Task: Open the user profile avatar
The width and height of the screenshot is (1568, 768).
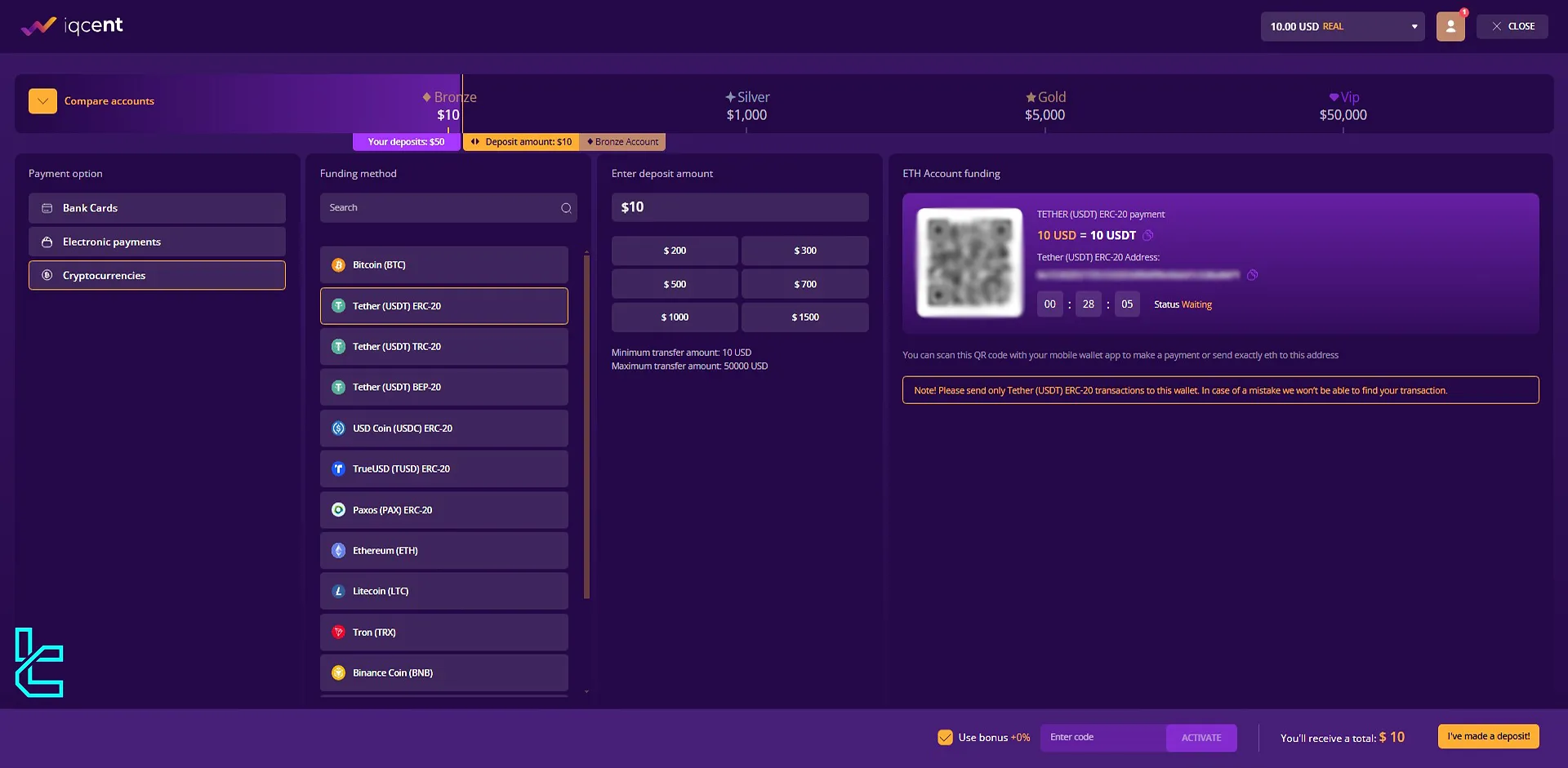Action: click(x=1450, y=26)
